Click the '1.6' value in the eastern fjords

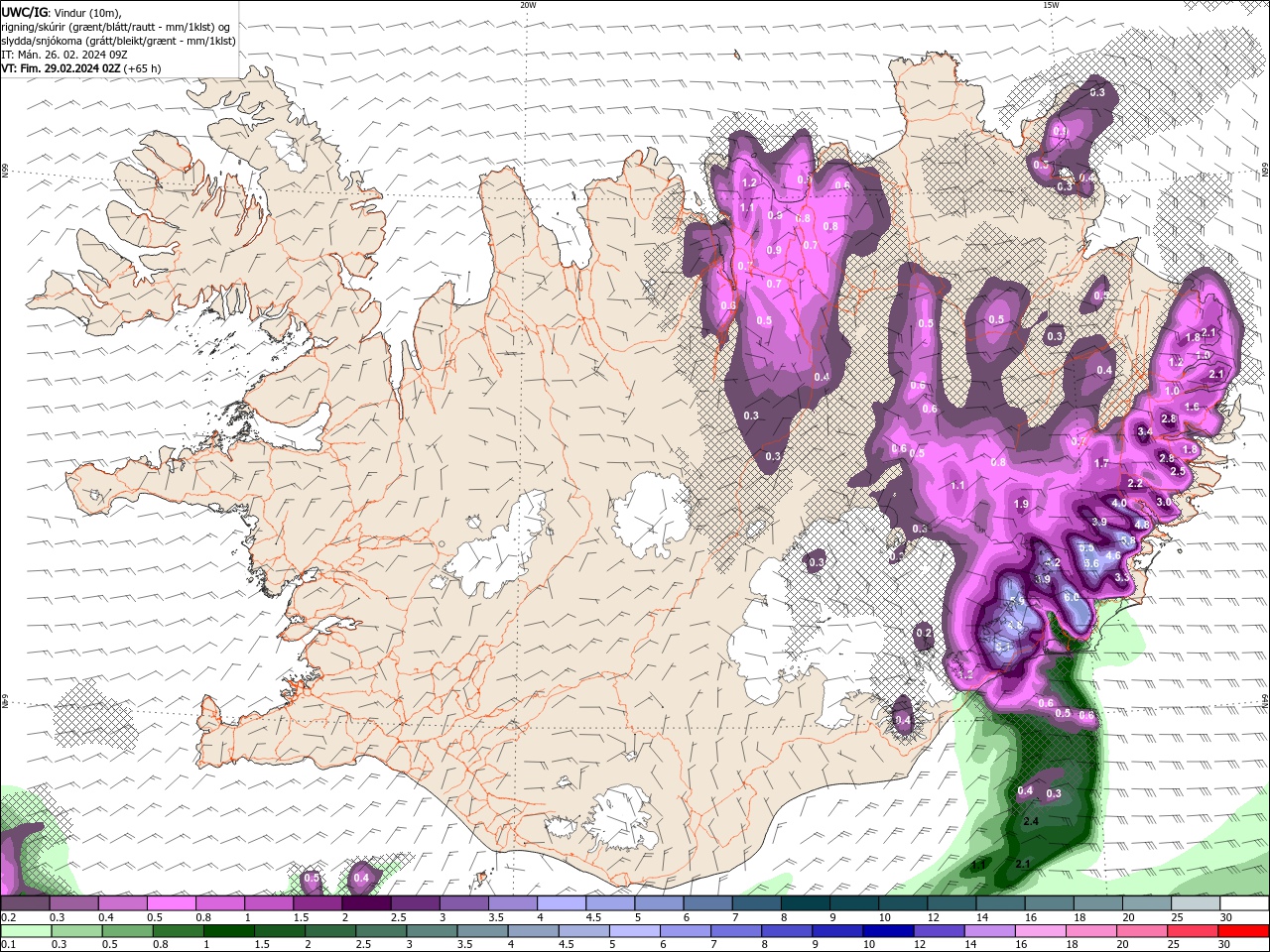(1193, 408)
